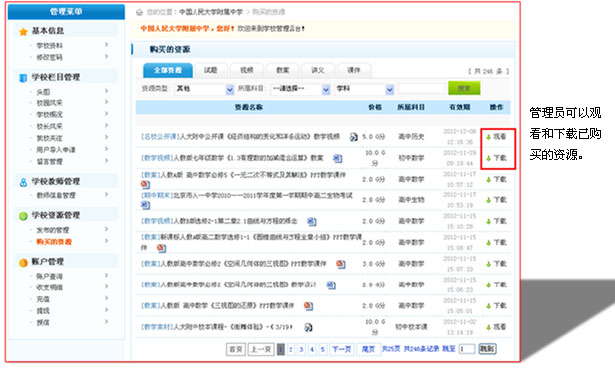
Task: Open 头图 in the sidebar
Action: (x=44, y=92)
